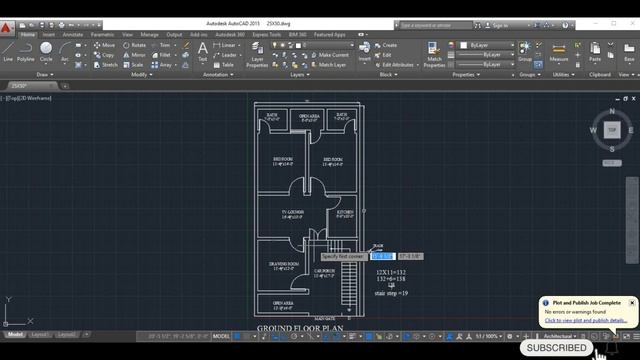This screenshot has height=360, width=640.
Task: Open the Insert ribbon tab
Action: click(49, 35)
